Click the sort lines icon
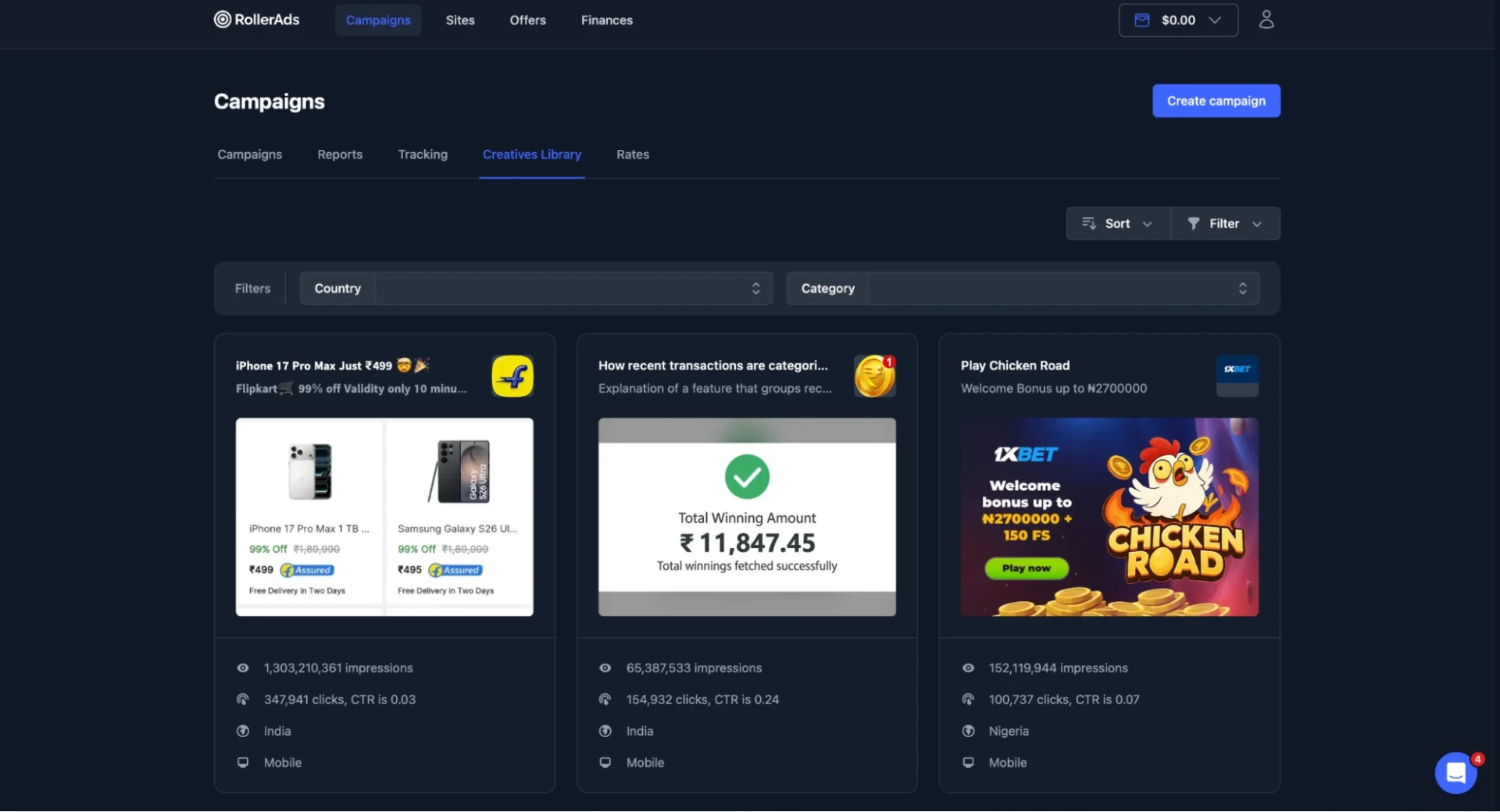This screenshot has width=1500, height=812. click(x=1088, y=223)
